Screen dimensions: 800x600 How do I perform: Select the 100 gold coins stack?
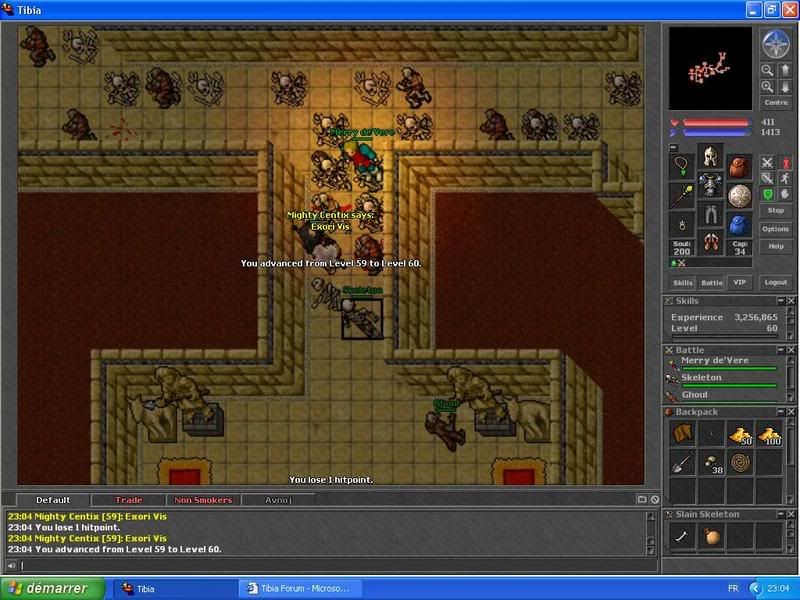click(769, 434)
